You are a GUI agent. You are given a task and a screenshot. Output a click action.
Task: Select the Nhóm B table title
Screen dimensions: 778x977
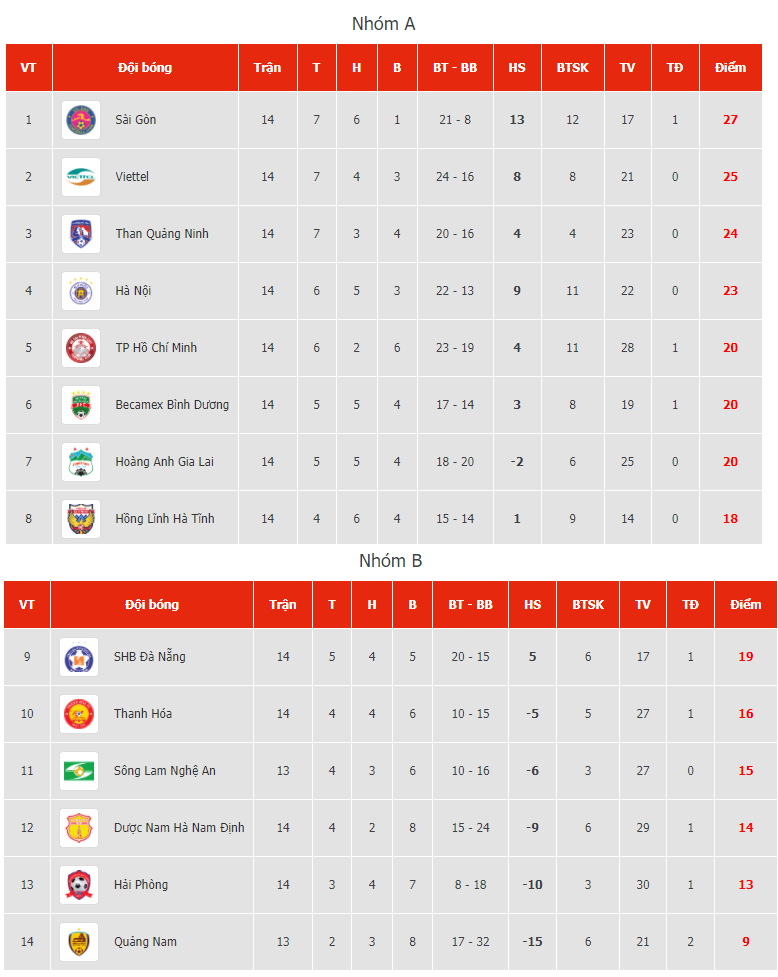click(x=391, y=561)
